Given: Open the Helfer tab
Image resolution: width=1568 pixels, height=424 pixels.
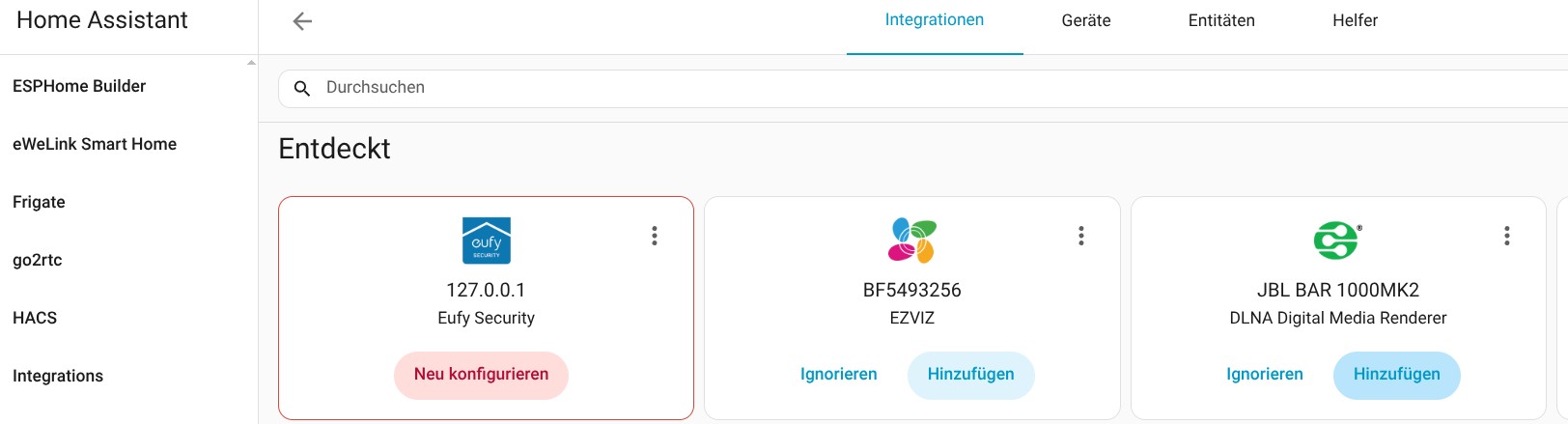Looking at the screenshot, I should pyautogui.click(x=1355, y=20).
